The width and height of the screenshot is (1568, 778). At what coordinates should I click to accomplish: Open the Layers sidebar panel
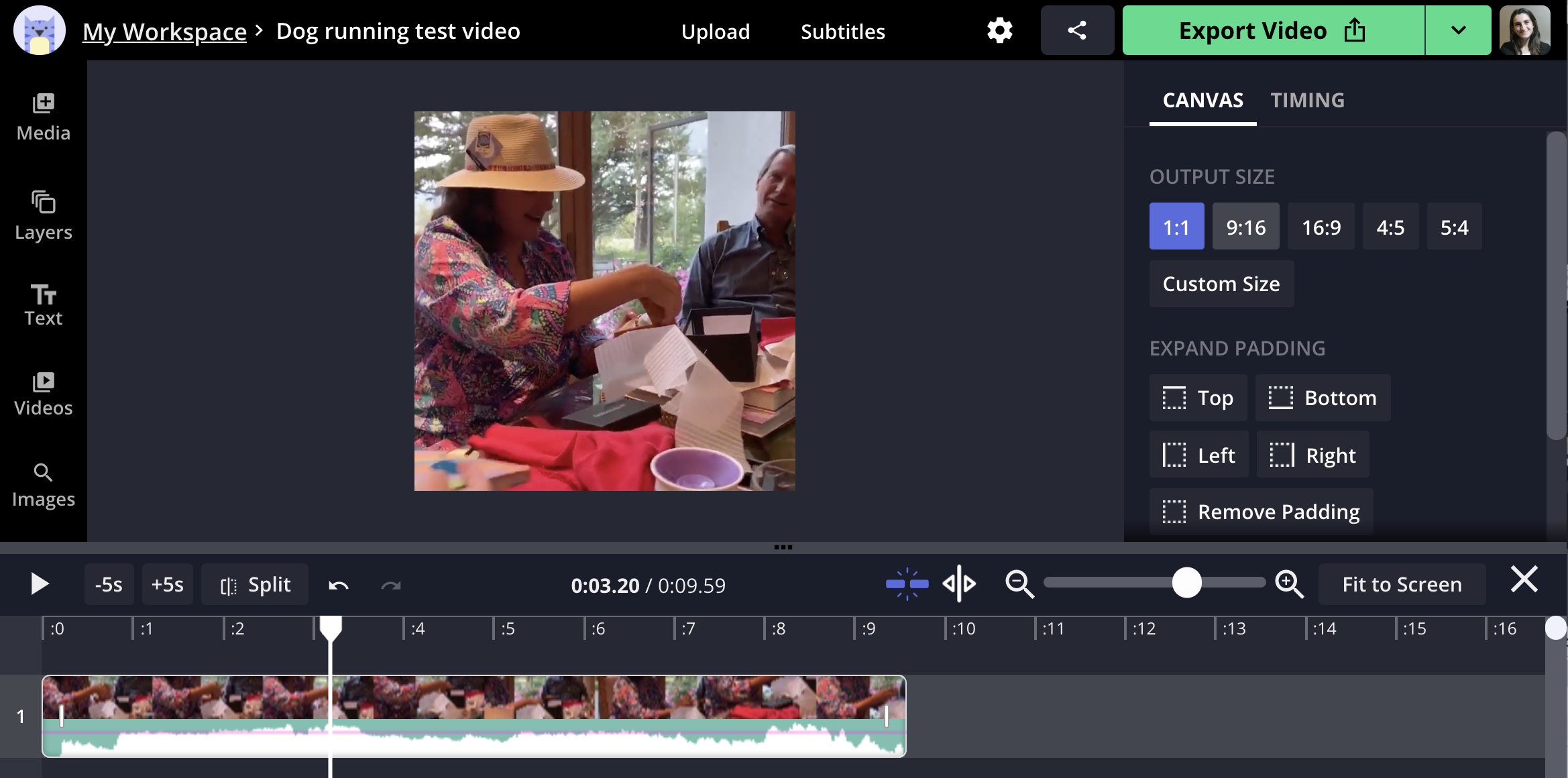tap(43, 215)
